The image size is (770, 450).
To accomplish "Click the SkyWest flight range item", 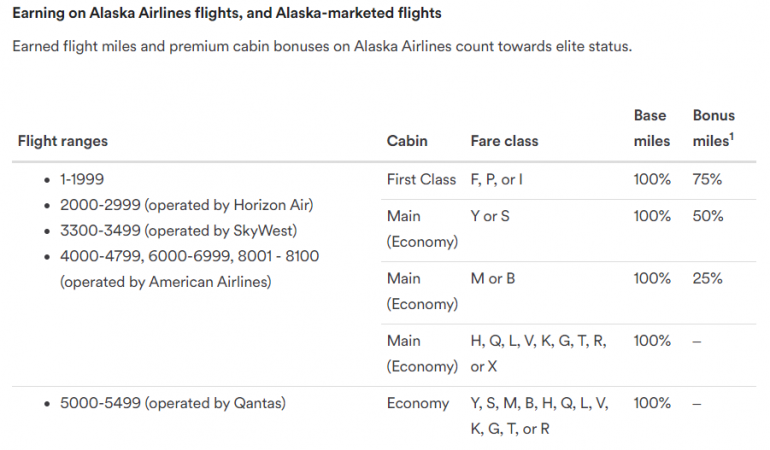I will click(x=179, y=230).
